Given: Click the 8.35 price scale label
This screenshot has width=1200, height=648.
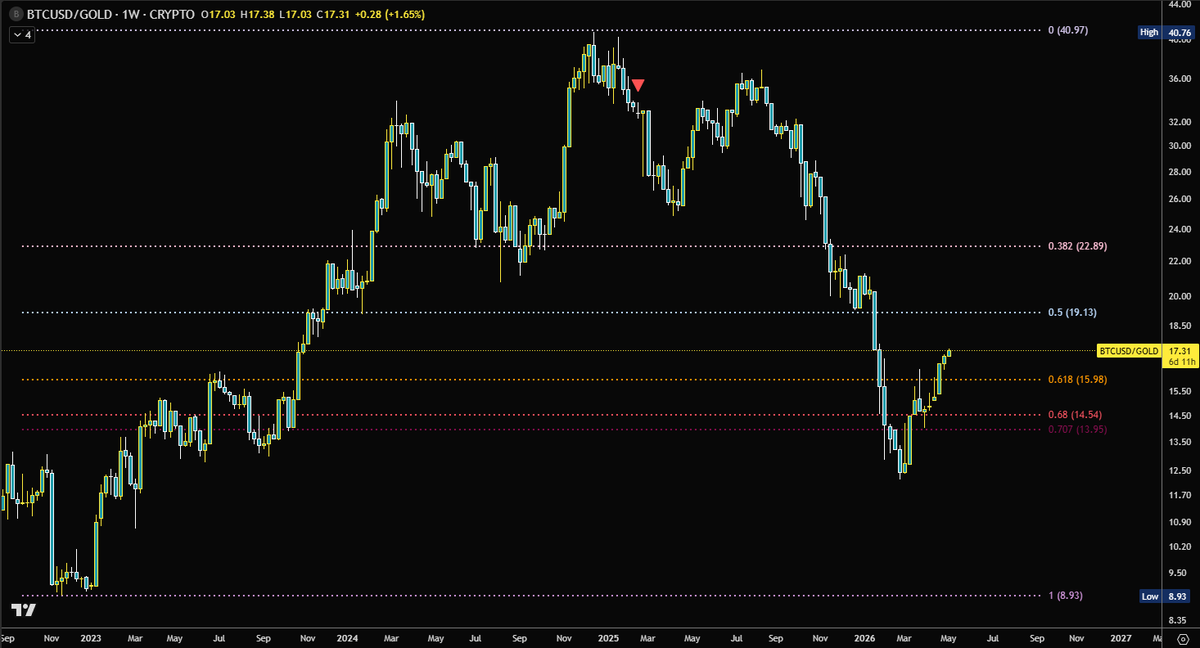Looking at the screenshot, I should pos(1180,620).
